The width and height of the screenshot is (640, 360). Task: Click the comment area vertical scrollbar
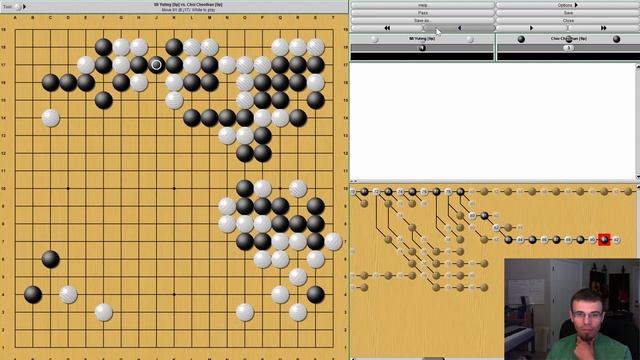[638, 121]
